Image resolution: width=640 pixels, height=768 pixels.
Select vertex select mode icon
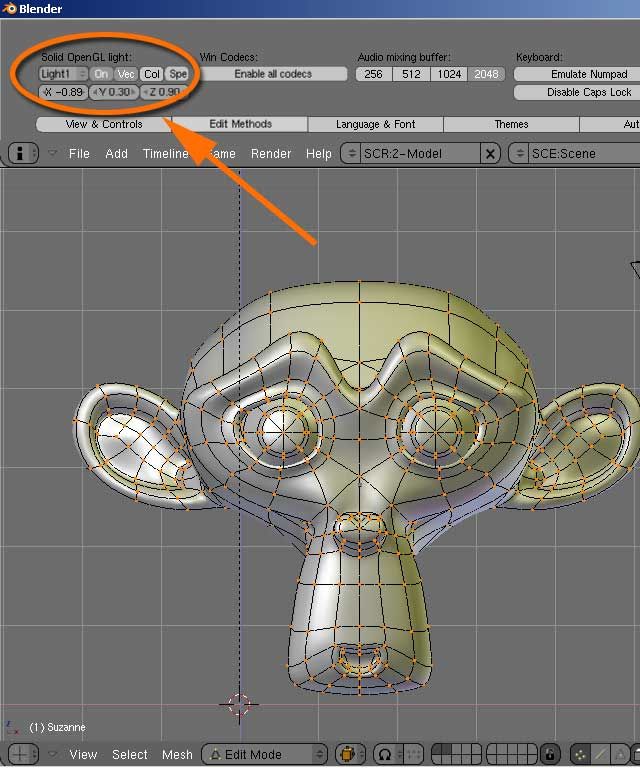[580, 754]
